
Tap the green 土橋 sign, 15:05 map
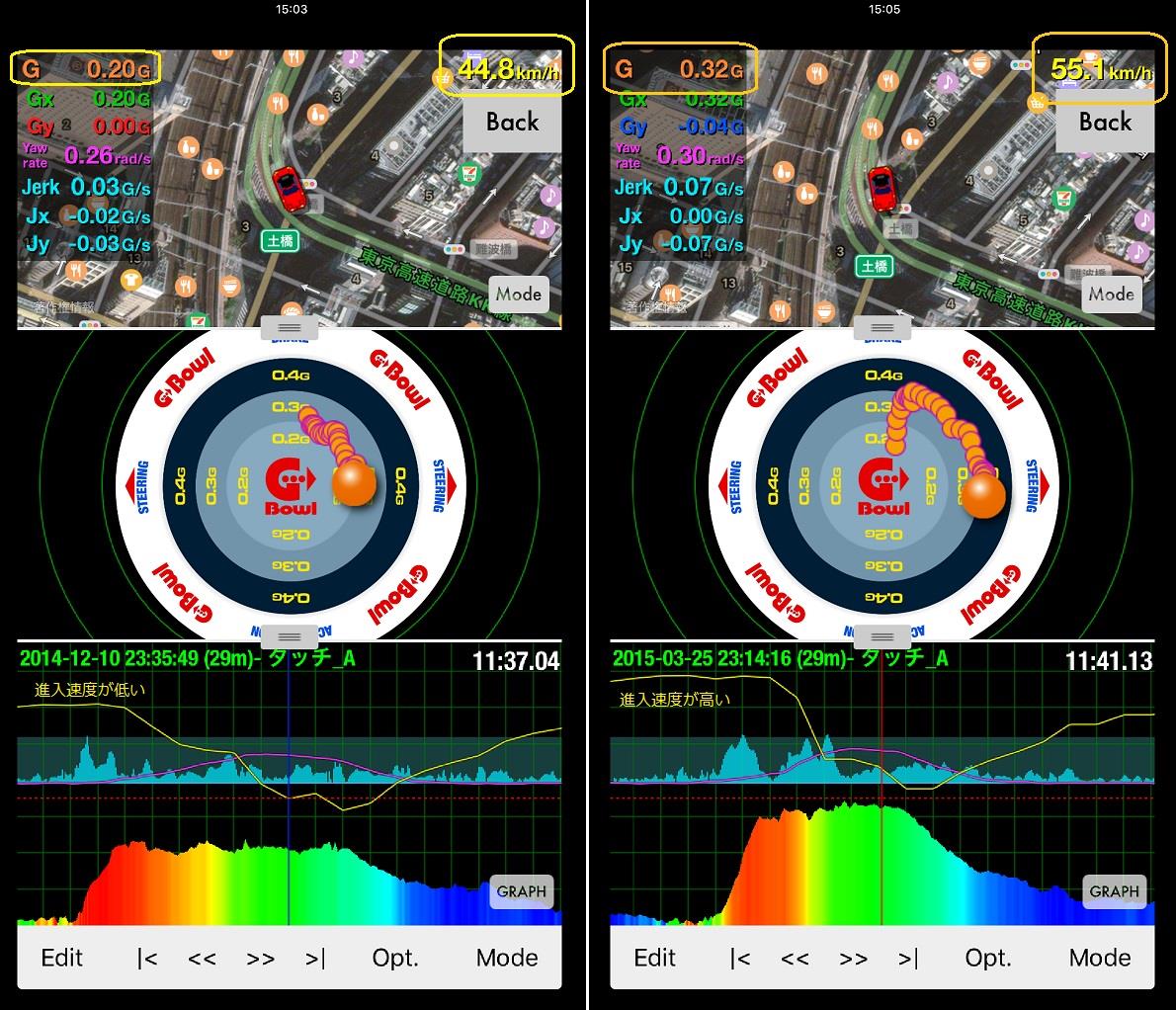pos(874,266)
